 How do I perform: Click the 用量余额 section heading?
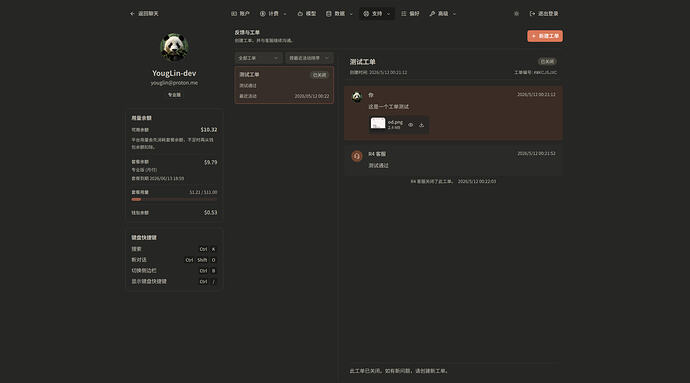coord(141,118)
